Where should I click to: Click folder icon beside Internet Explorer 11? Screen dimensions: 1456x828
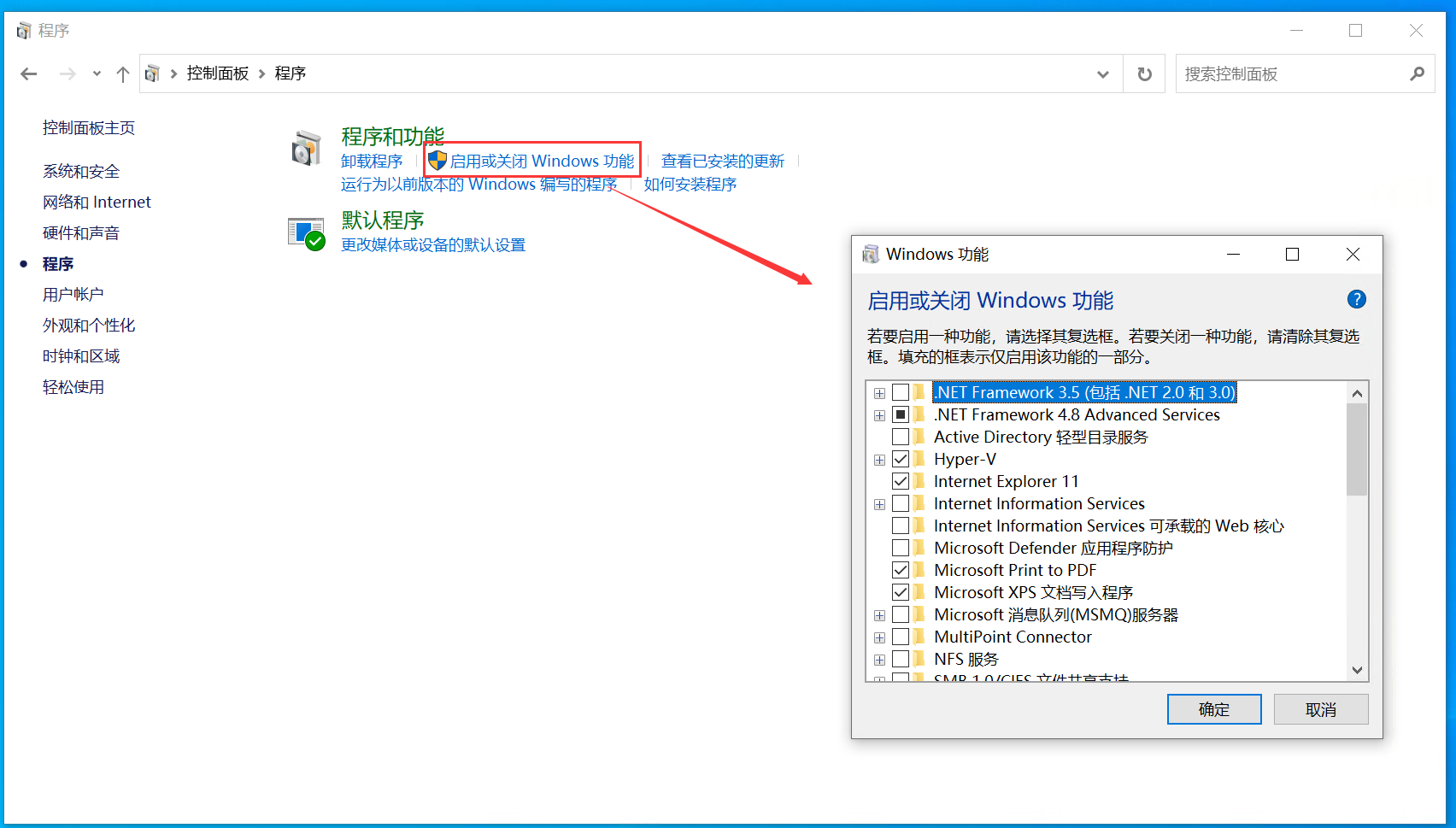pos(919,481)
